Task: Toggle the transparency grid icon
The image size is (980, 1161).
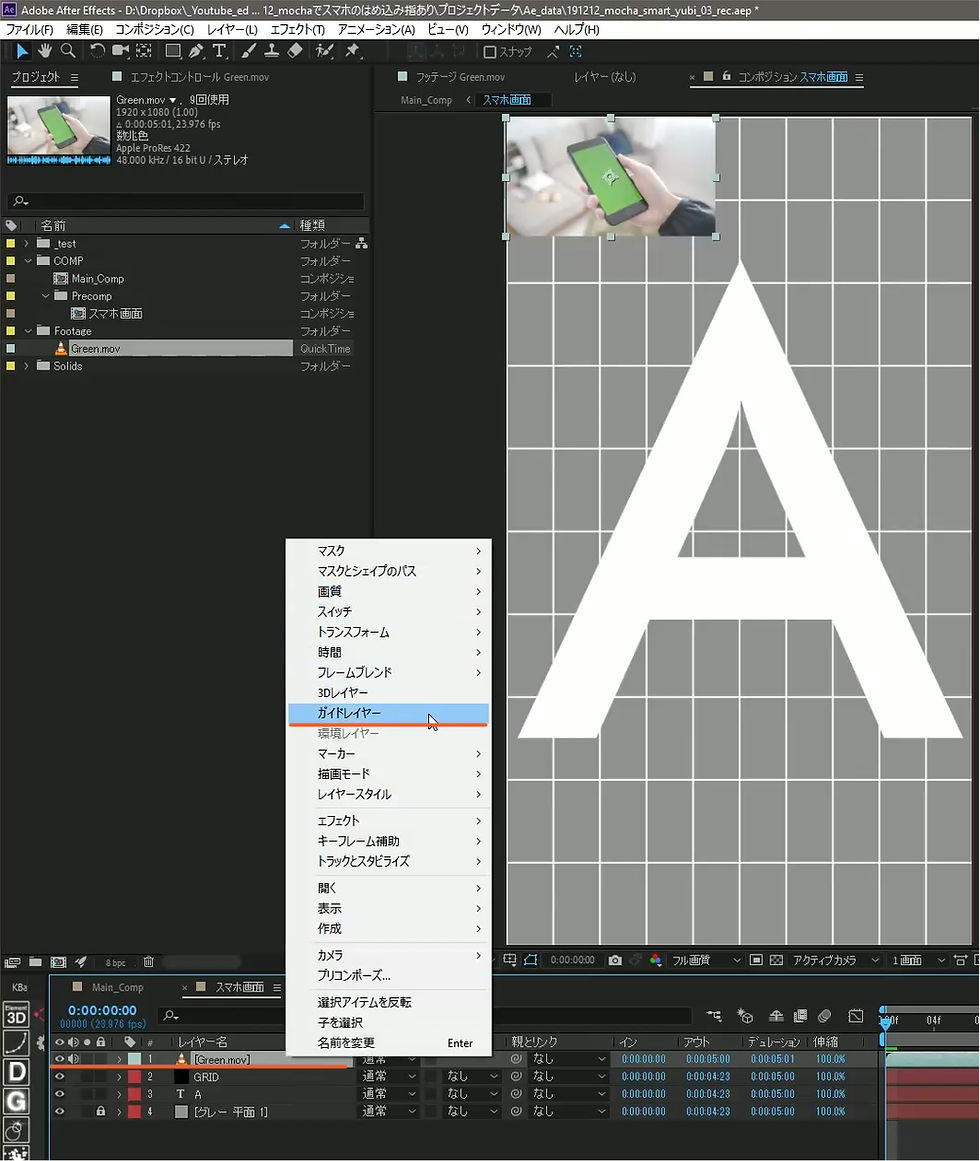Action: [776, 960]
